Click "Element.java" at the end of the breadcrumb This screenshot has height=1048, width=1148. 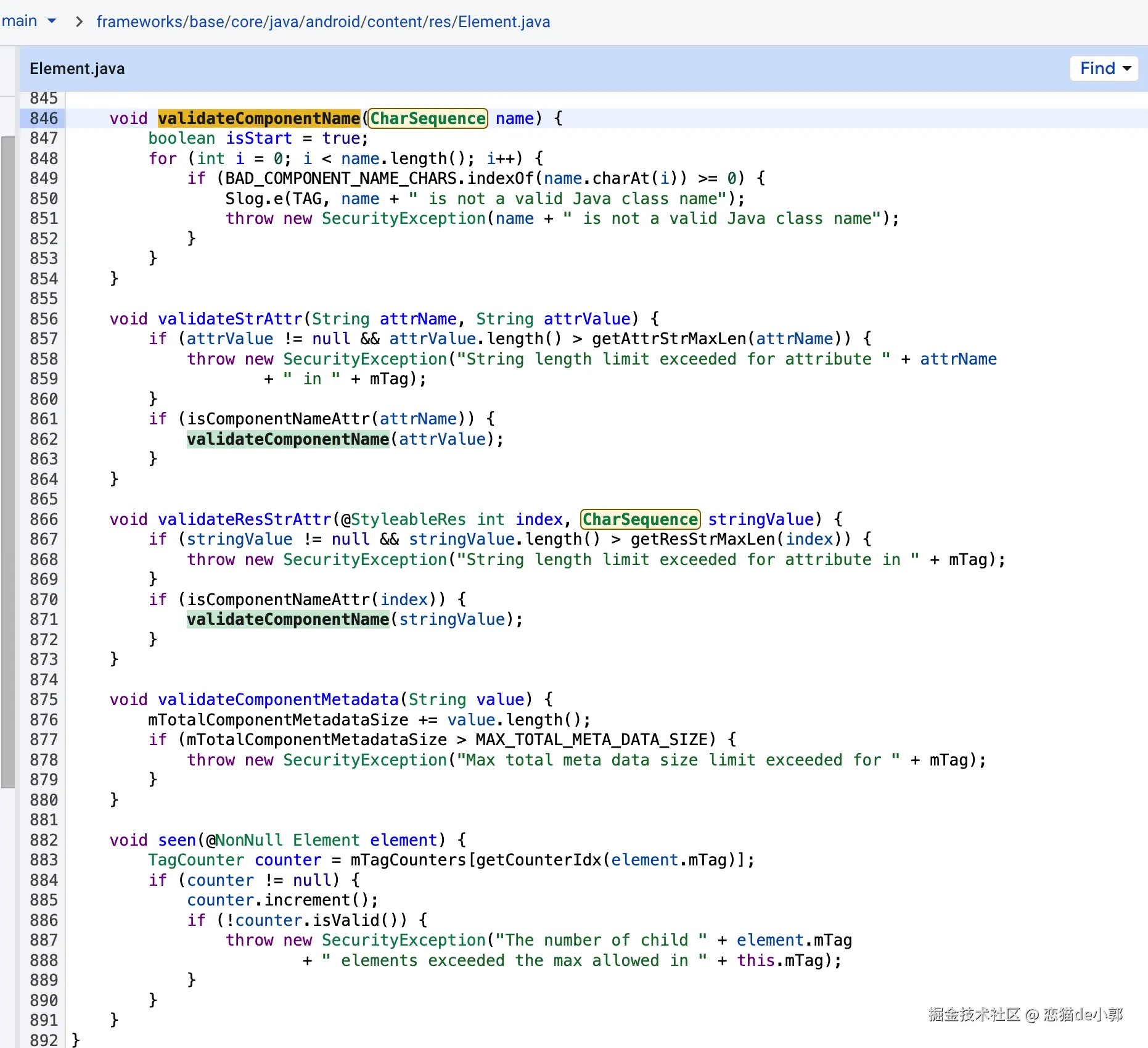[x=504, y=22]
